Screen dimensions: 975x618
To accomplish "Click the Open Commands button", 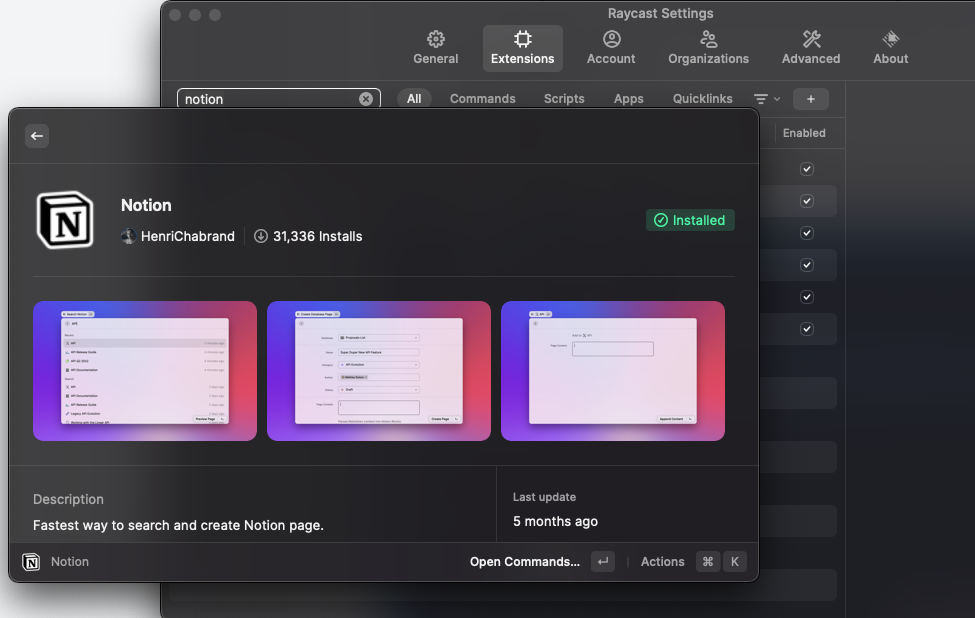I will point(524,561).
